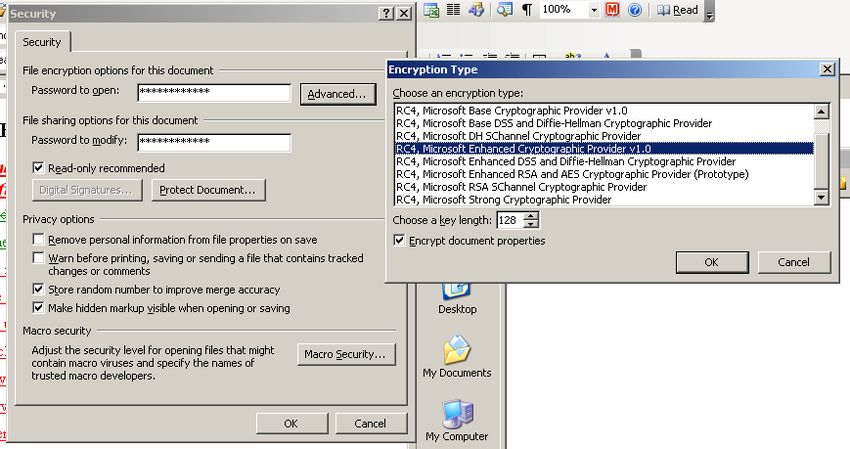This screenshot has height=449, width=850.
Task: Click inside the Zoom 100% box
Action: coord(564,10)
